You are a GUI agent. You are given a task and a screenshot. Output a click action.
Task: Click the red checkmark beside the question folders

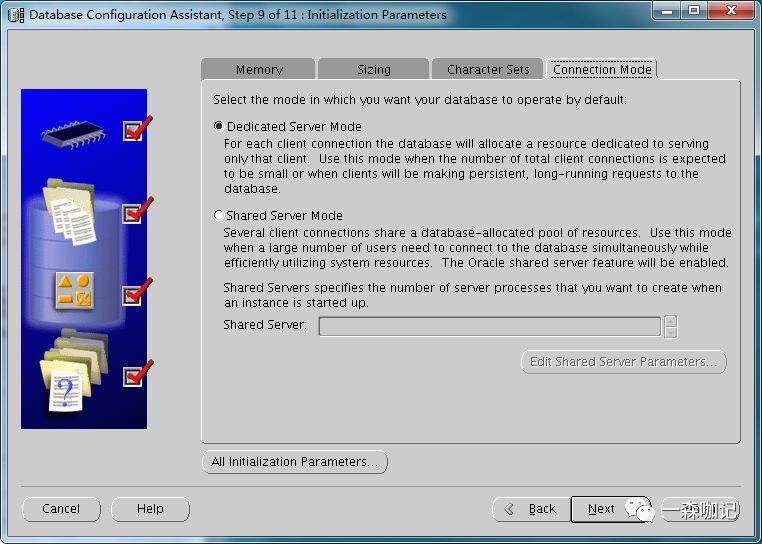coord(138,373)
